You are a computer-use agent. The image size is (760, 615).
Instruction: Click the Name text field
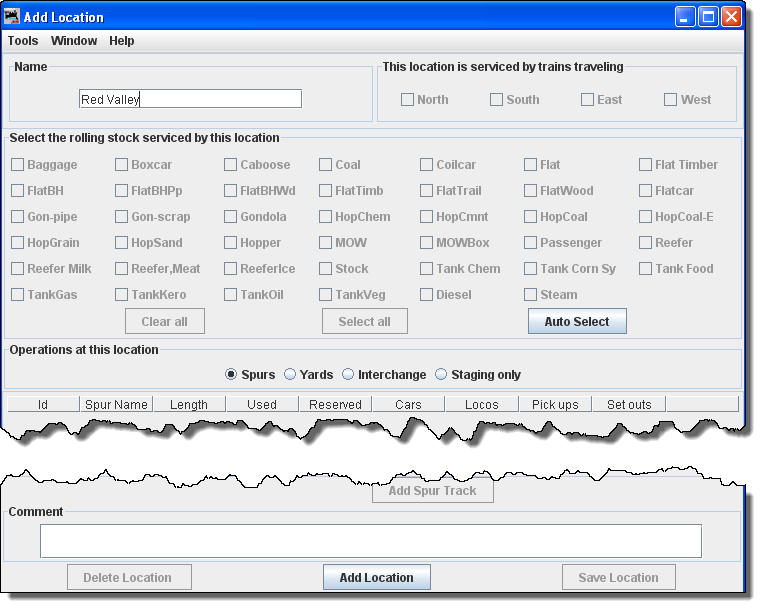(190, 99)
